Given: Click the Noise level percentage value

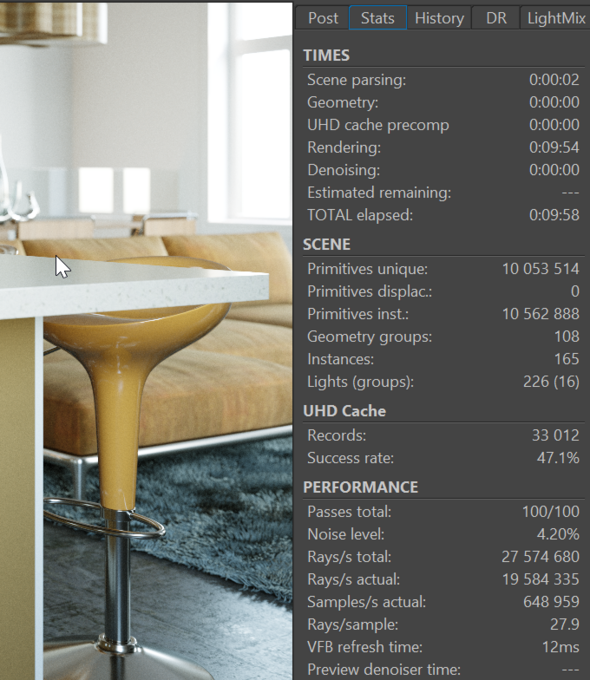Looking at the screenshot, I should pyautogui.click(x=558, y=534).
